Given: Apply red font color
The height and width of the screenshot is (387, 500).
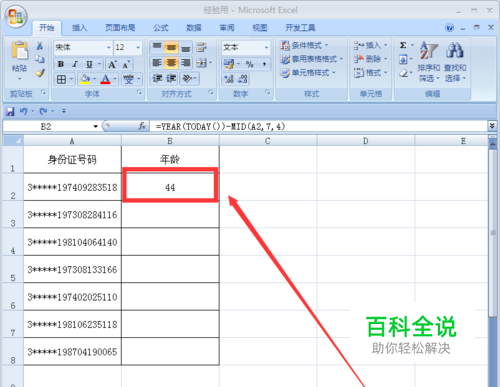Looking at the screenshot, I should pos(105,79).
